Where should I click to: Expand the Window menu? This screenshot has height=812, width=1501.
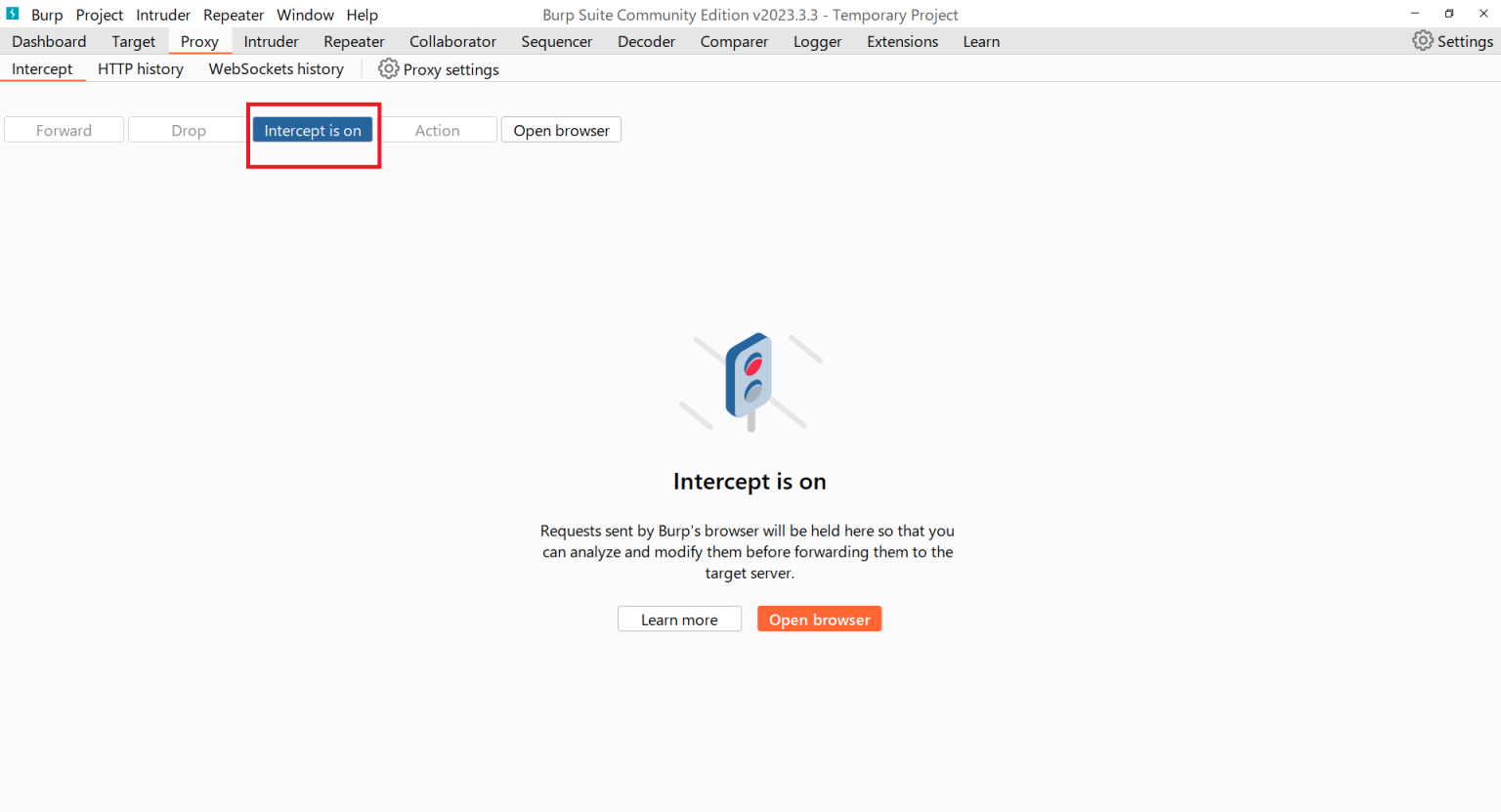click(305, 15)
